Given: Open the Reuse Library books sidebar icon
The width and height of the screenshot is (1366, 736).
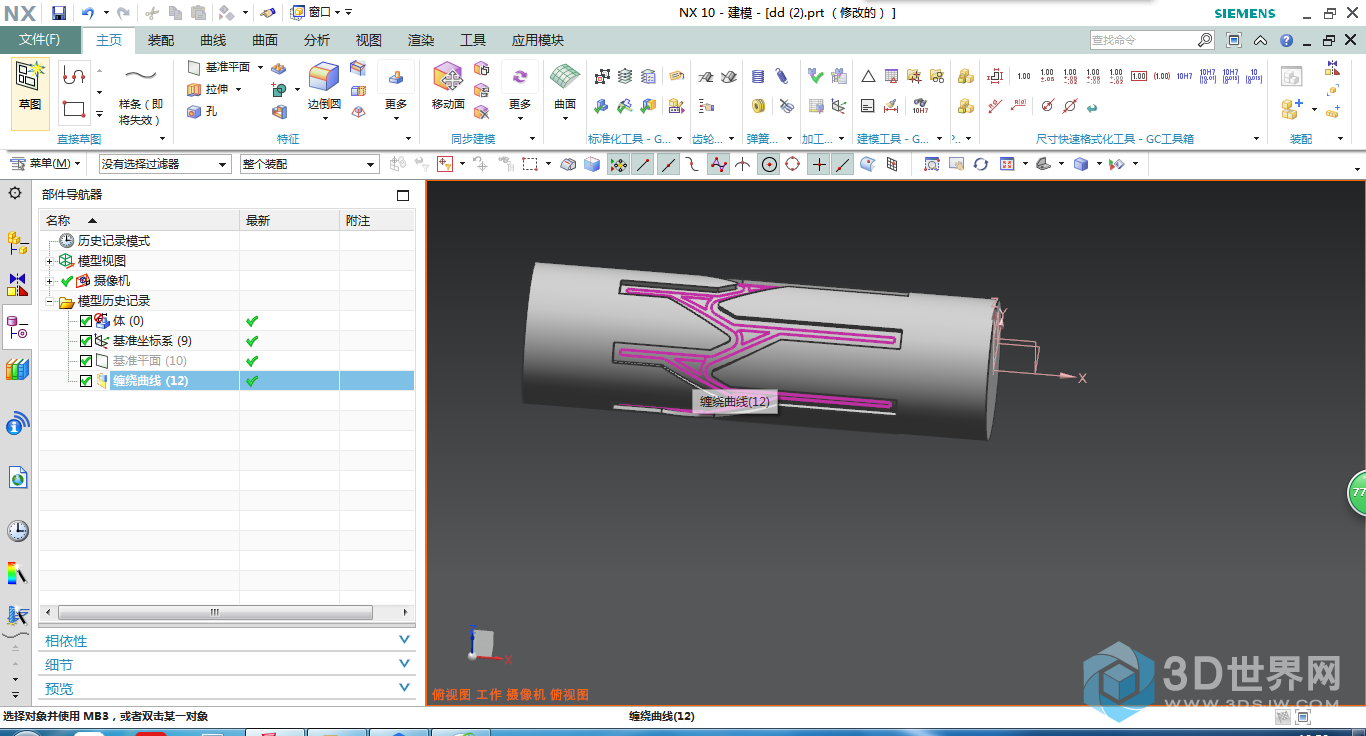Looking at the screenshot, I should pos(17,370).
